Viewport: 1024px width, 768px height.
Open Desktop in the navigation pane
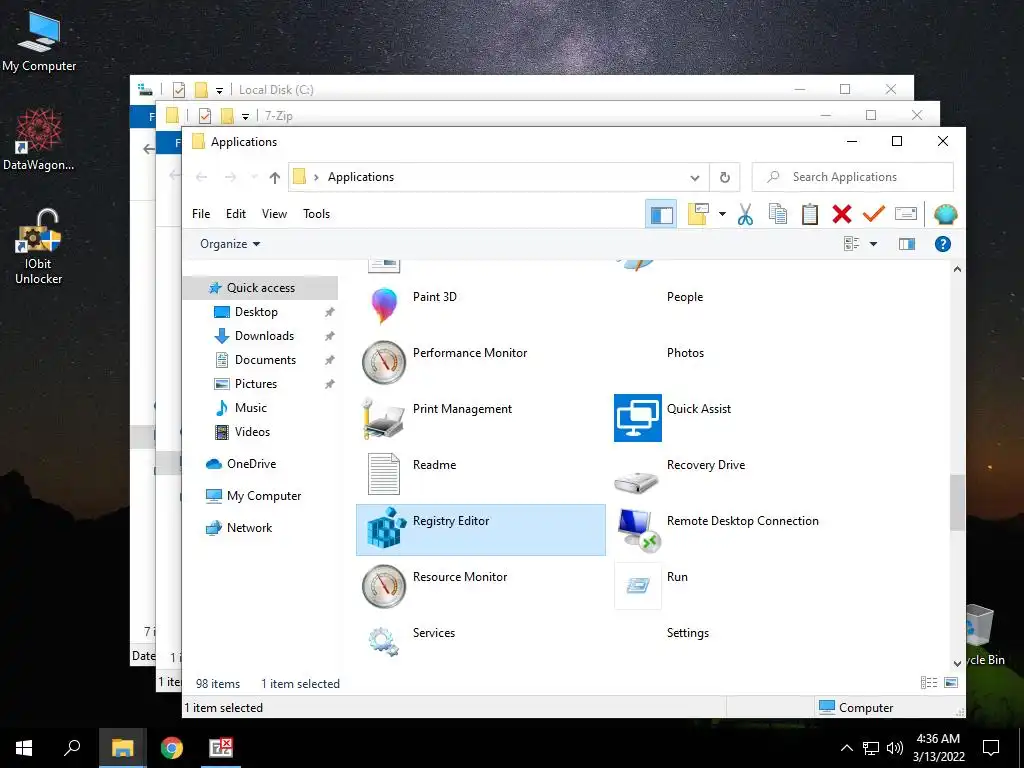pos(256,312)
